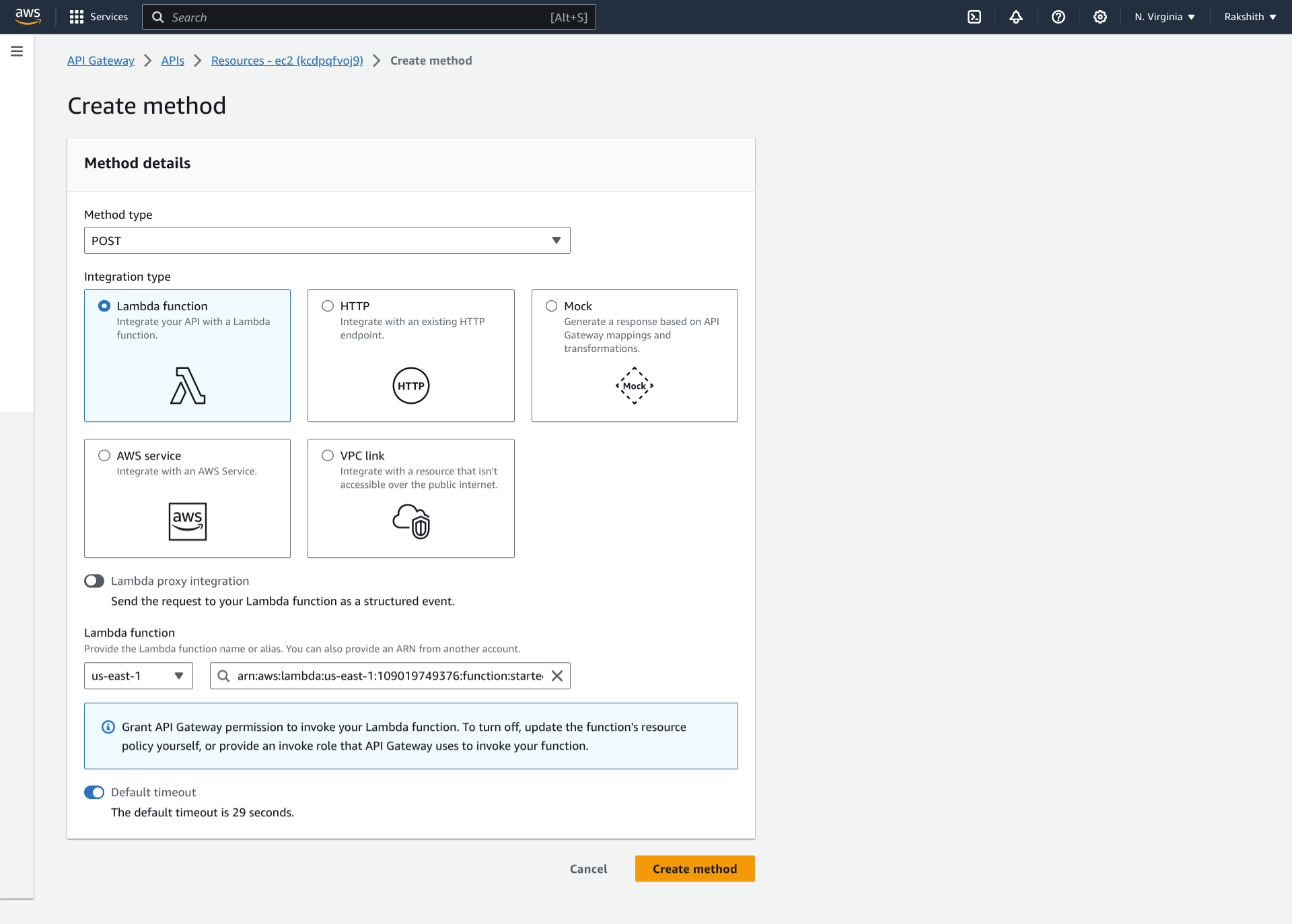
Task: Expand the left navigation hamburger menu
Action: pyautogui.click(x=17, y=51)
